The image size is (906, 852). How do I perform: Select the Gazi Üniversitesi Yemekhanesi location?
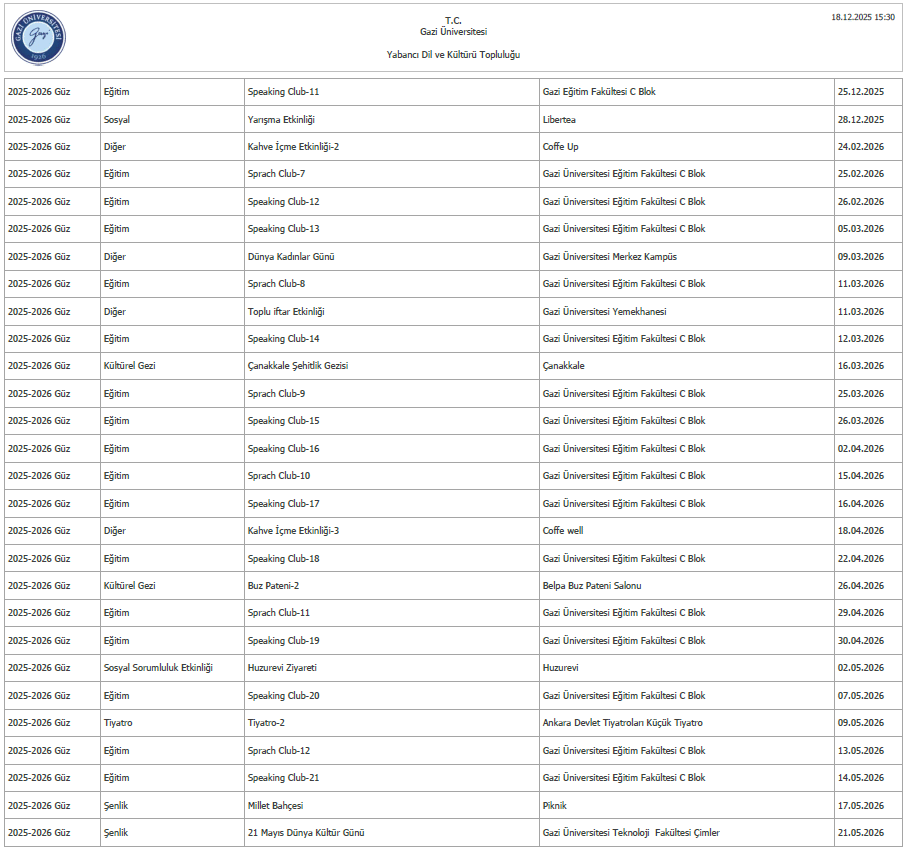pyautogui.click(x=604, y=312)
